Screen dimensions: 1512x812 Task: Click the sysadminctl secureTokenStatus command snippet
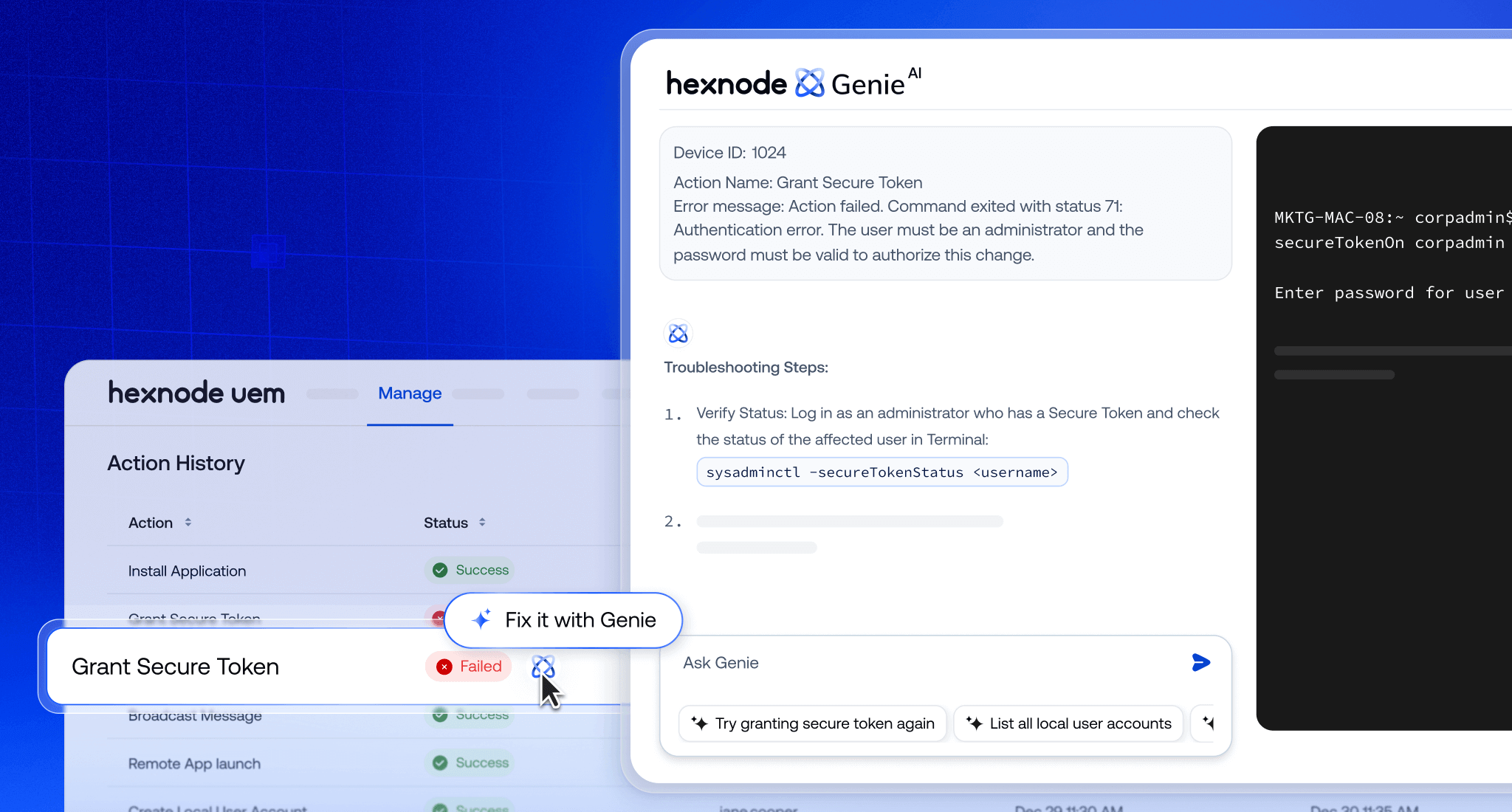point(882,472)
